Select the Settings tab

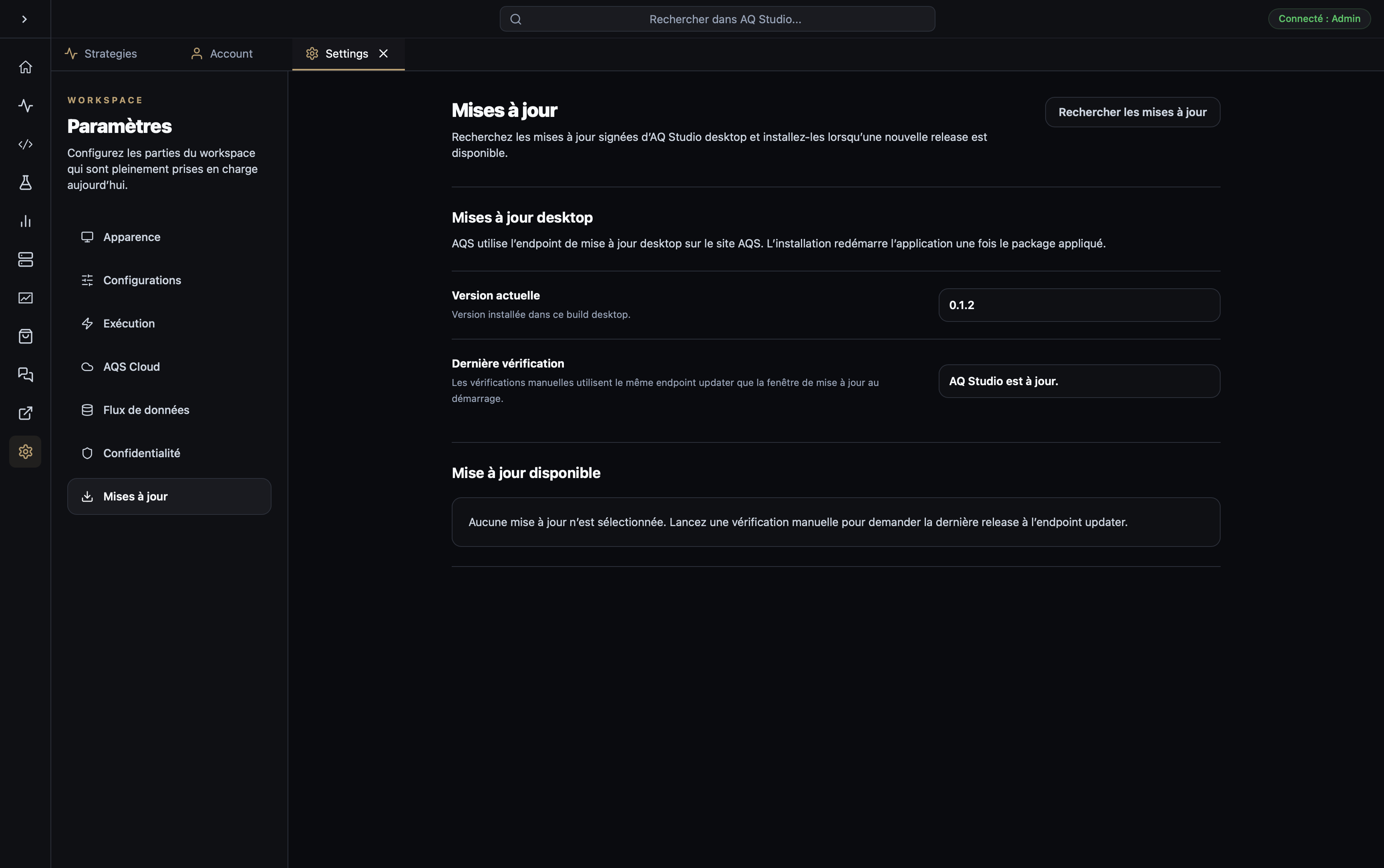pos(348,54)
